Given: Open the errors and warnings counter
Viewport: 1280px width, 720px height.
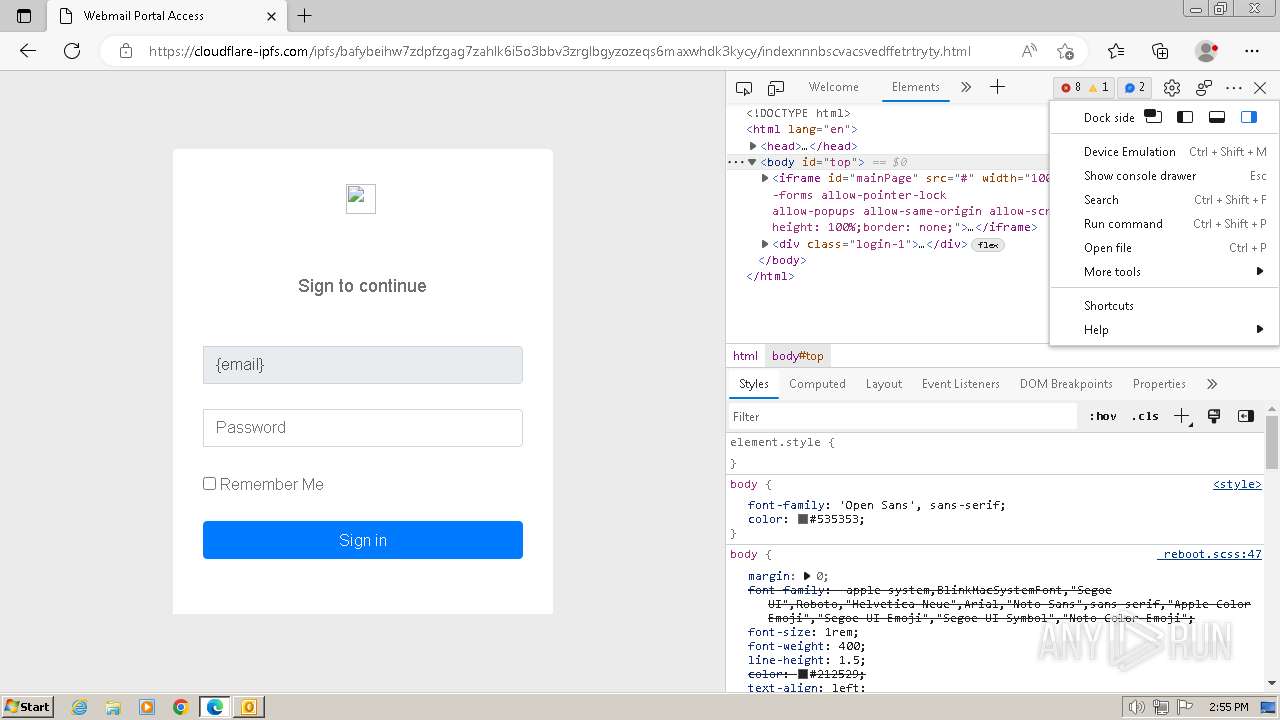Looking at the screenshot, I should (x=1084, y=88).
